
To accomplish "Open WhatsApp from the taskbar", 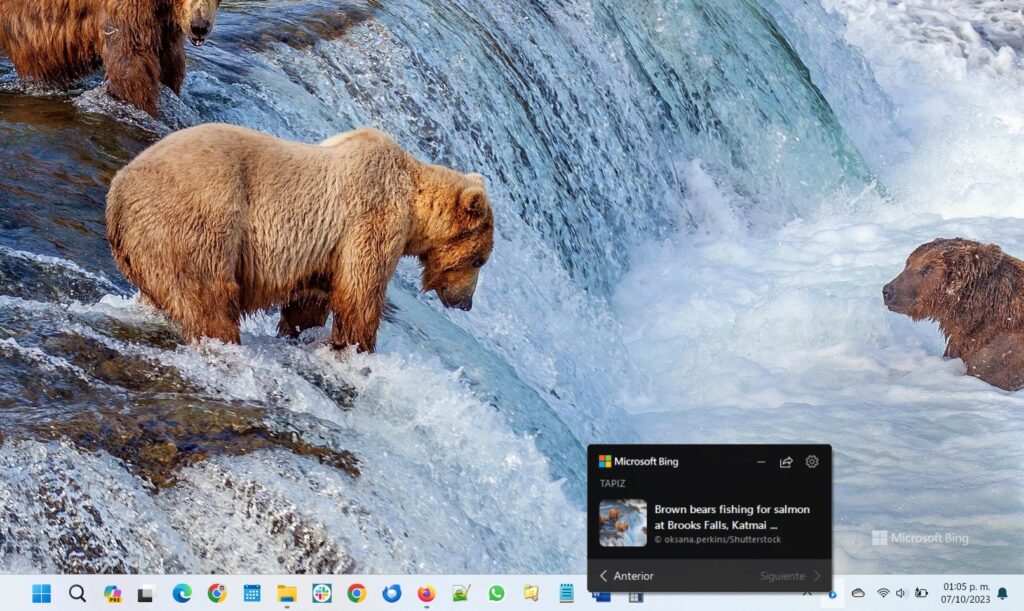I will [495, 593].
